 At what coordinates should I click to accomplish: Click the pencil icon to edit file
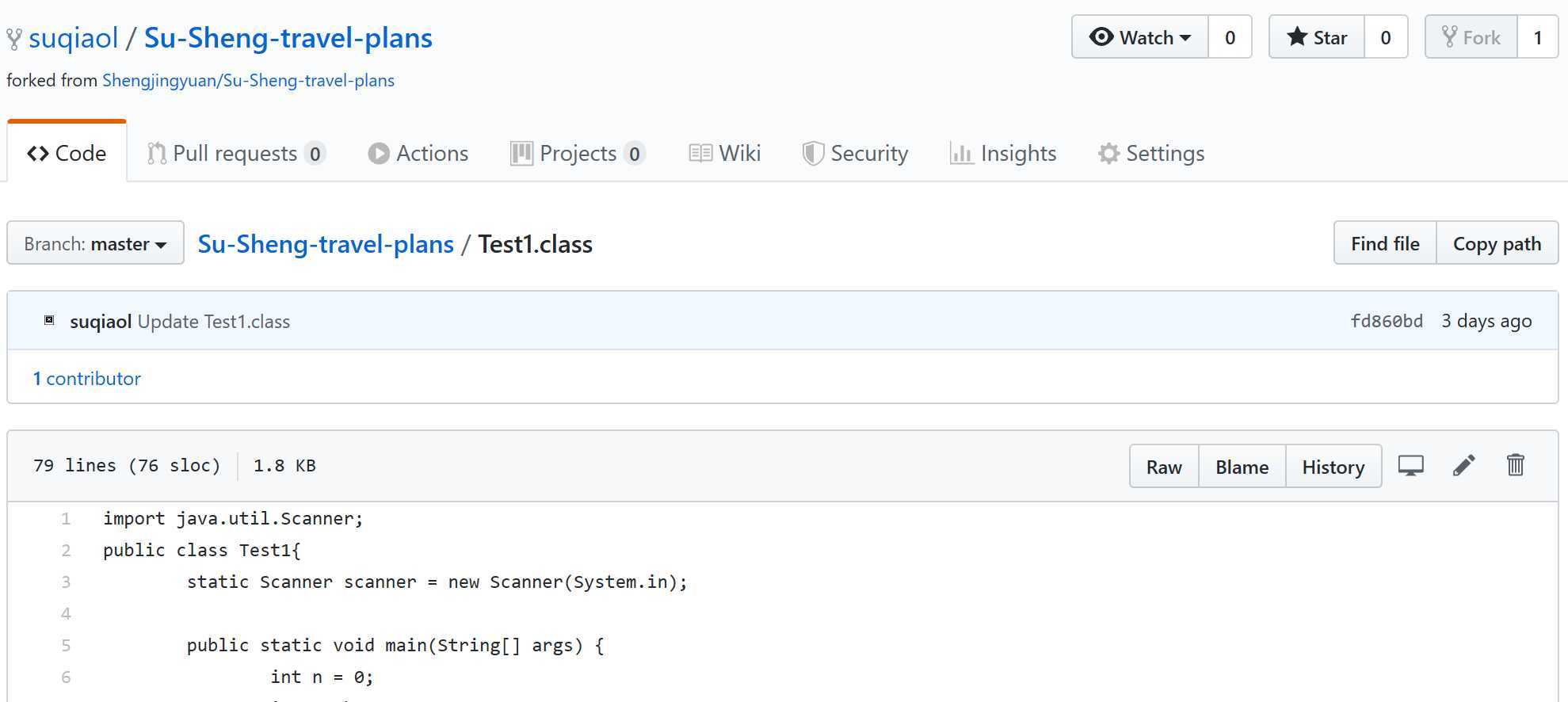point(1463,466)
